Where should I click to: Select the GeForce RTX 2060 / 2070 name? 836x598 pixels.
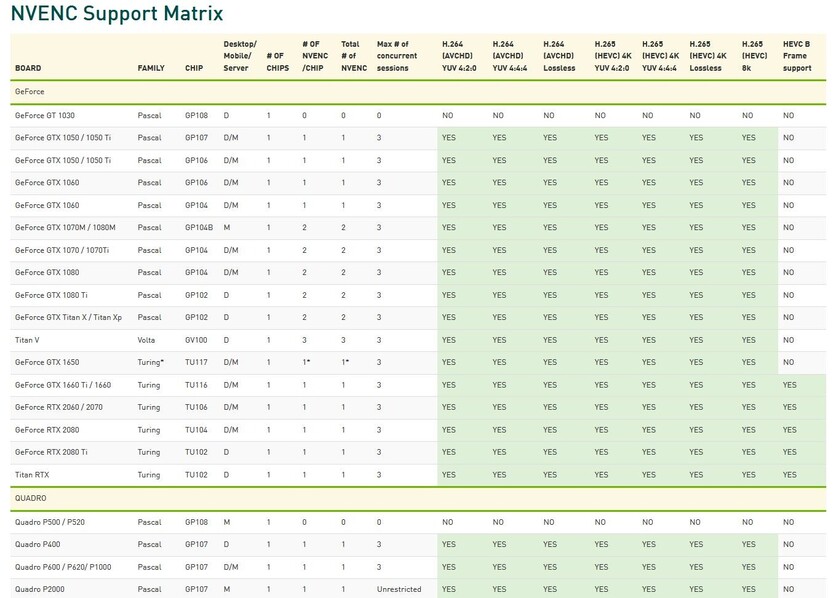click(59, 407)
